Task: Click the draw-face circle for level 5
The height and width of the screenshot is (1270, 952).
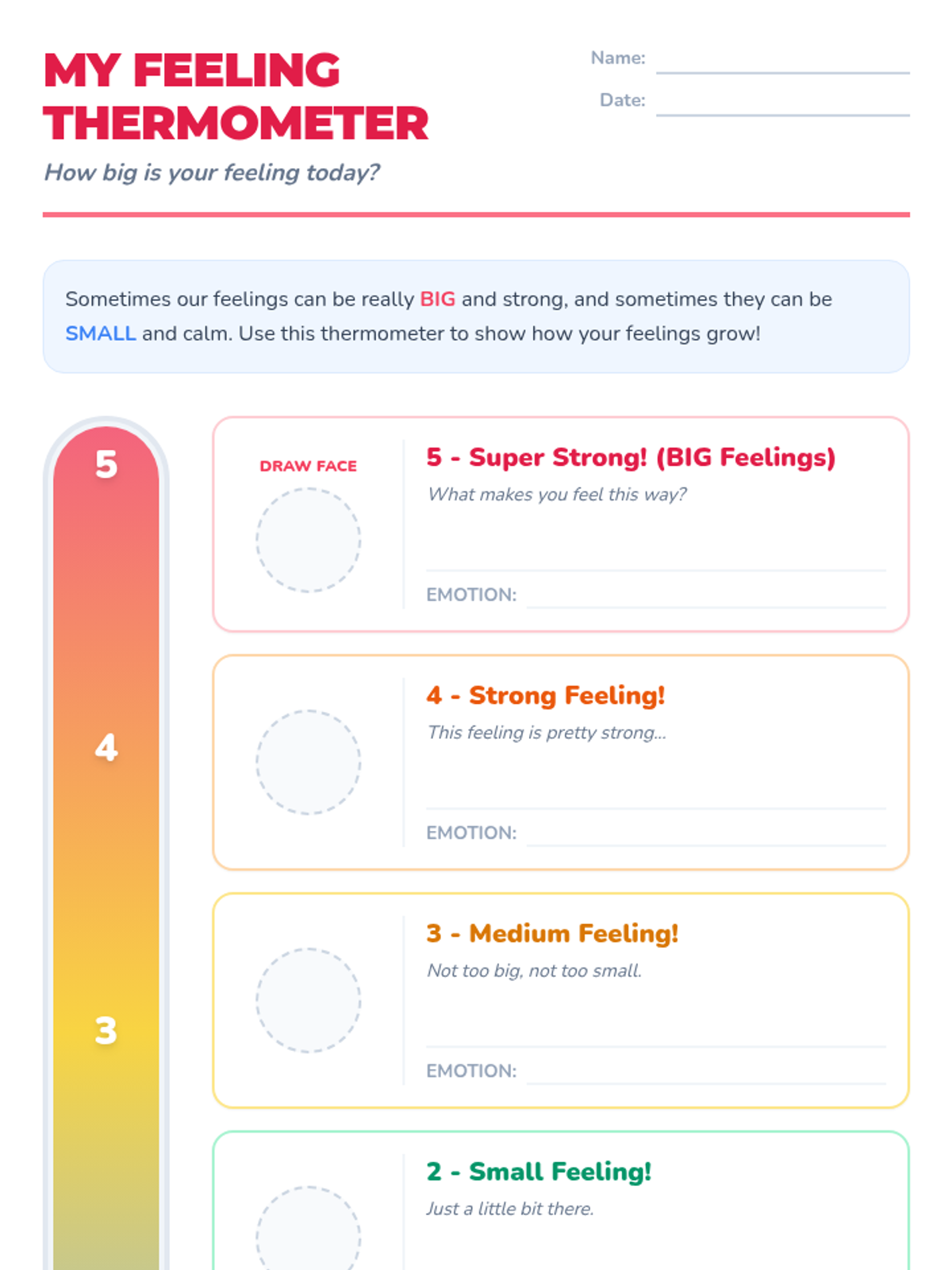Action: [x=309, y=540]
